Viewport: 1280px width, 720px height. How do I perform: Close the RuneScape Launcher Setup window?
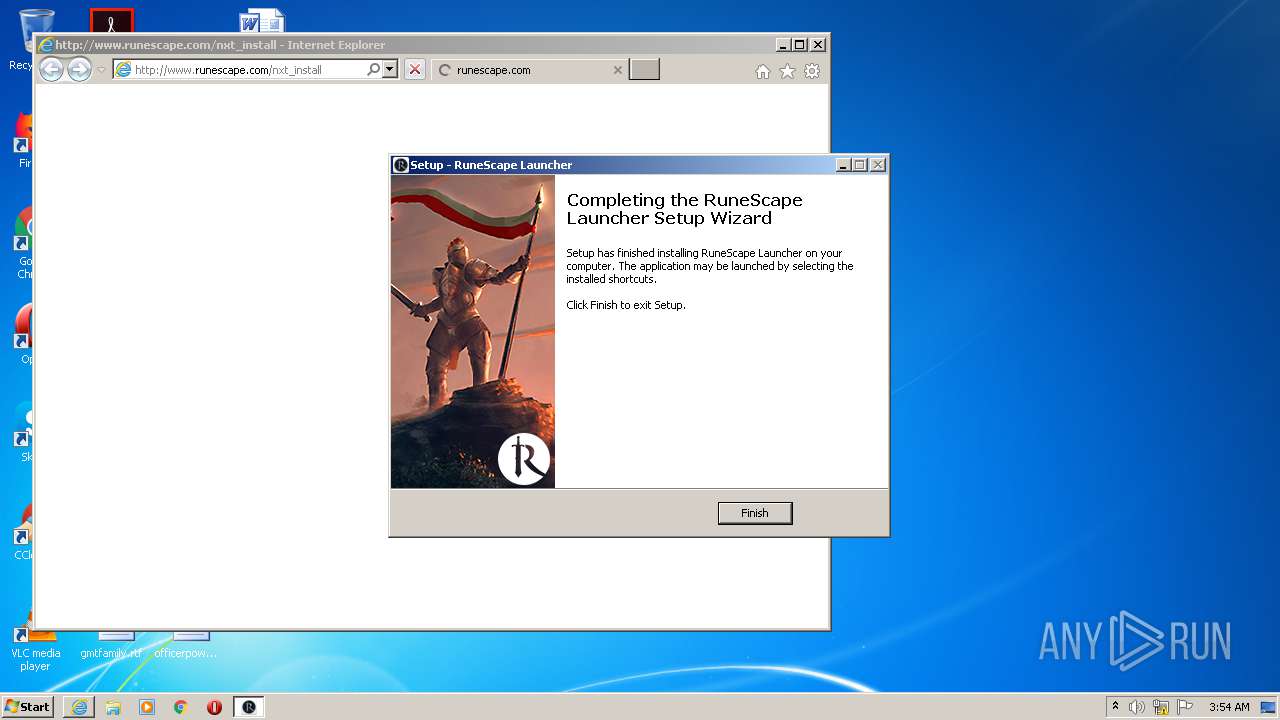878,165
